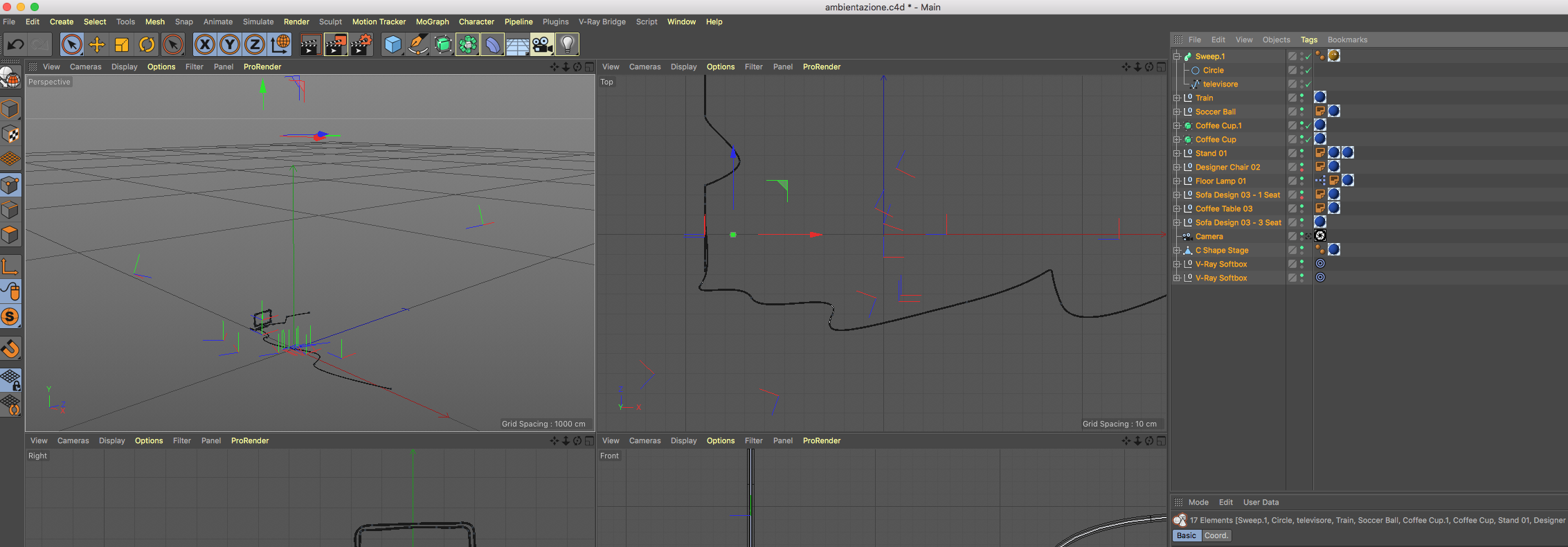Expand the Stand 01 hierarchy

pyautogui.click(x=1176, y=153)
